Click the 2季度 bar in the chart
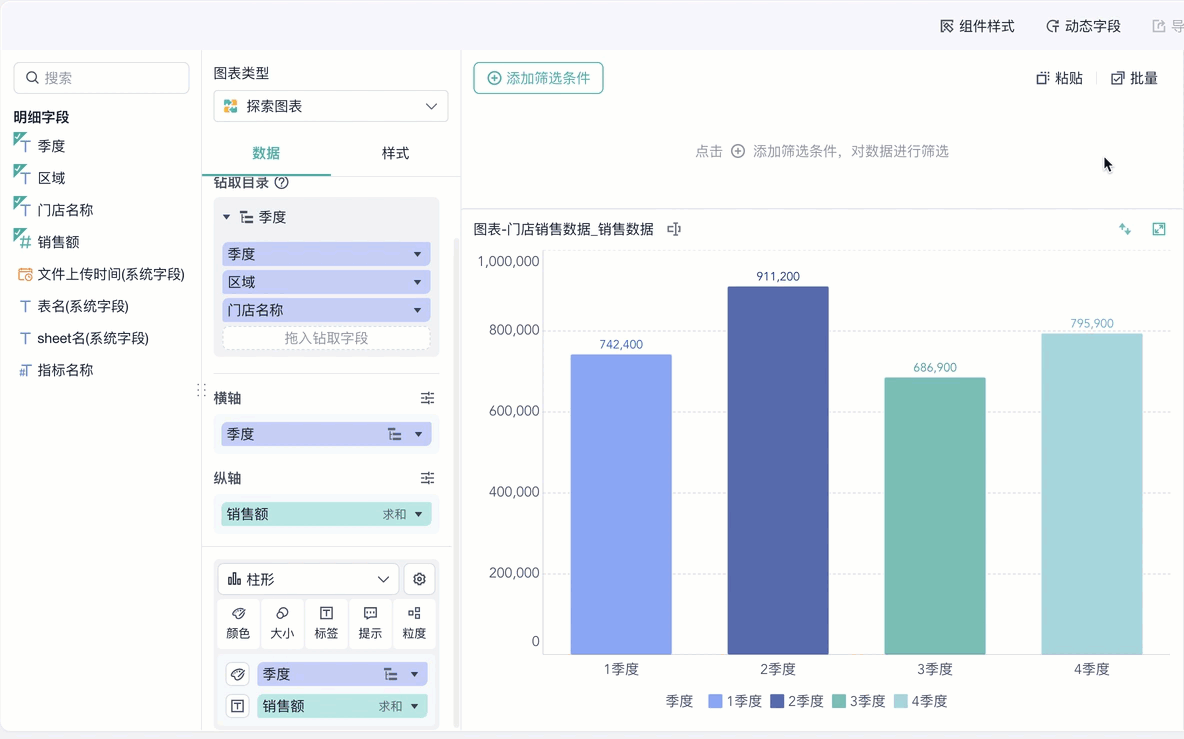1184x739 pixels. [x=778, y=470]
